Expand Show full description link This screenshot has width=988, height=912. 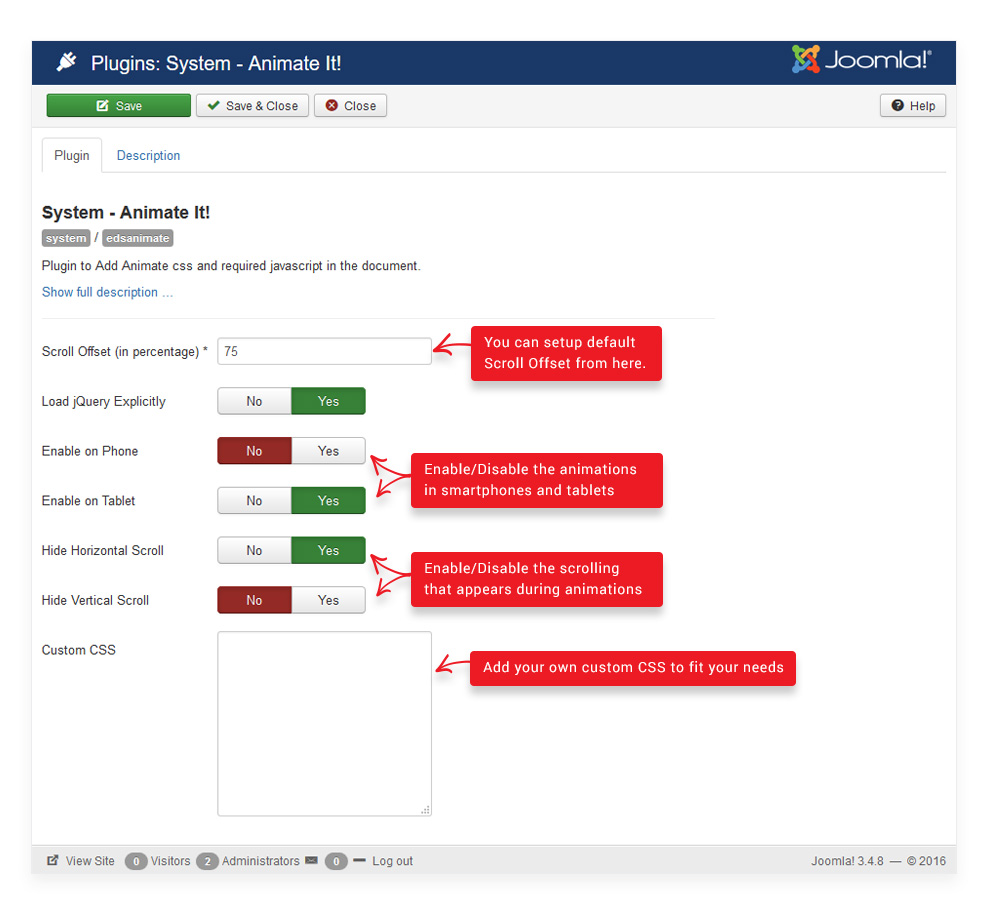point(107,292)
